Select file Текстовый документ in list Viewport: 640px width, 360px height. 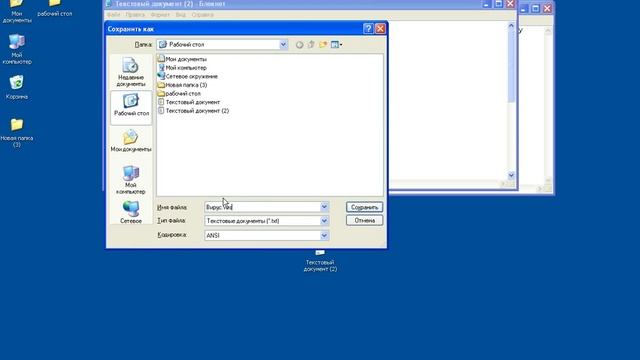click(189, 102)
